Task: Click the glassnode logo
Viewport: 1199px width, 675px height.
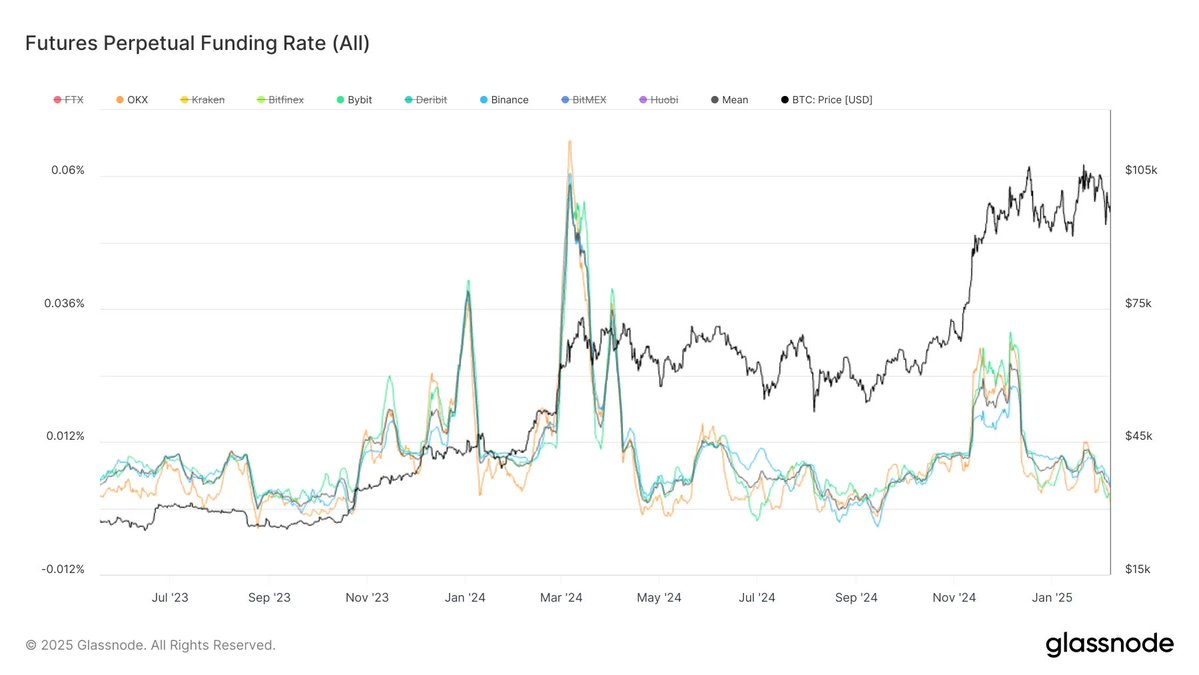Action: click(1110, 644)
